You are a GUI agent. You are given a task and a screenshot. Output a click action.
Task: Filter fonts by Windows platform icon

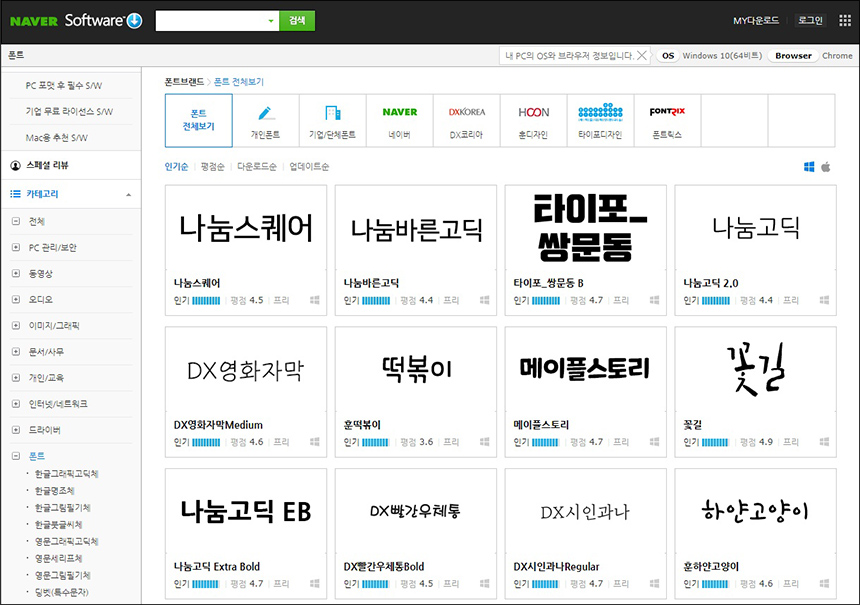pos(809,167)
